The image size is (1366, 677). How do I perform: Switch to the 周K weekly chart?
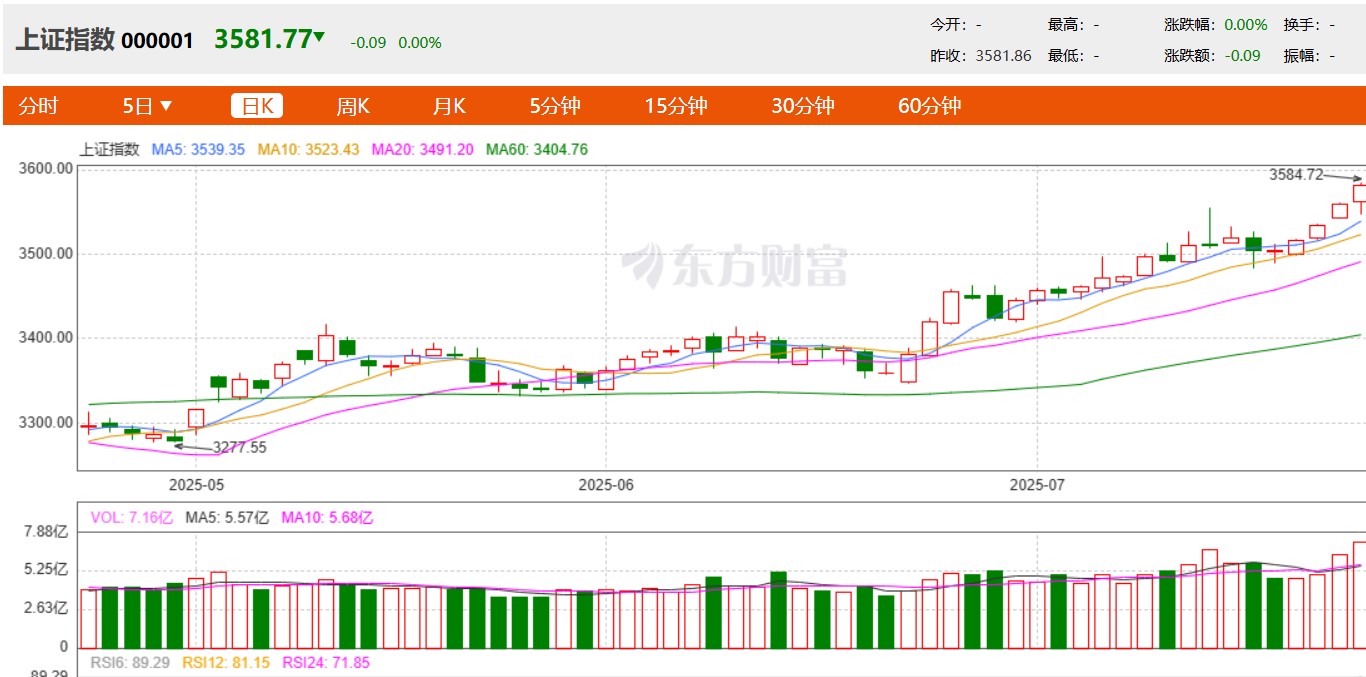click(x=353, y=106)
